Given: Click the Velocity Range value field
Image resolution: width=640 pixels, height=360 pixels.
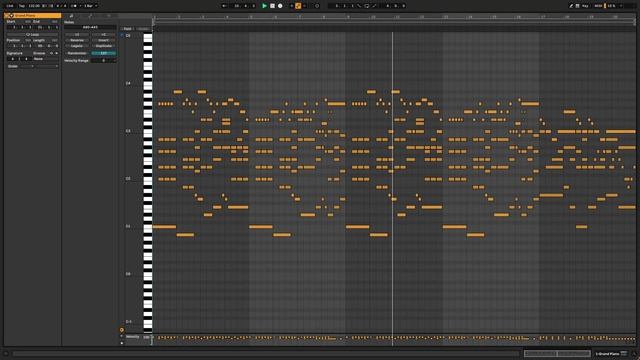Looking at the screenshot, I should tap(104, 60).
